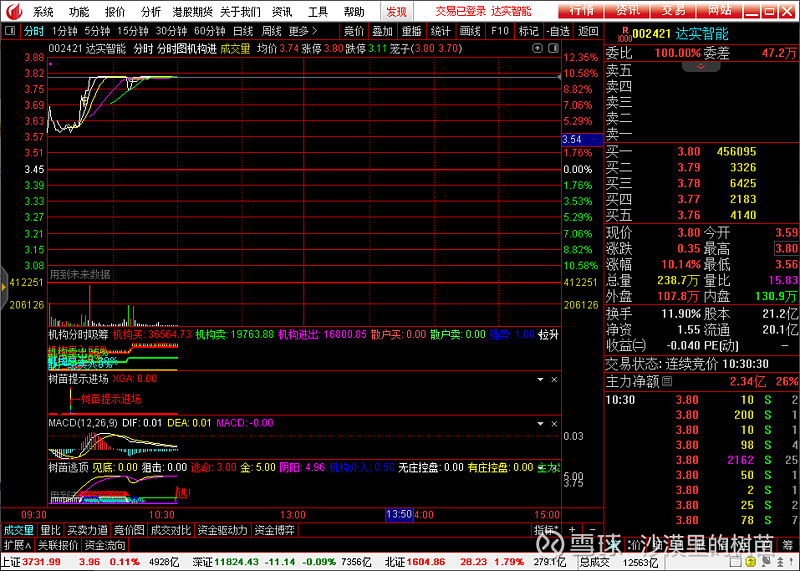This screenshot has height=571, width=800.
Task: Switch to the 网站 section
Action: pyautogui.click(x=720, y=10)
